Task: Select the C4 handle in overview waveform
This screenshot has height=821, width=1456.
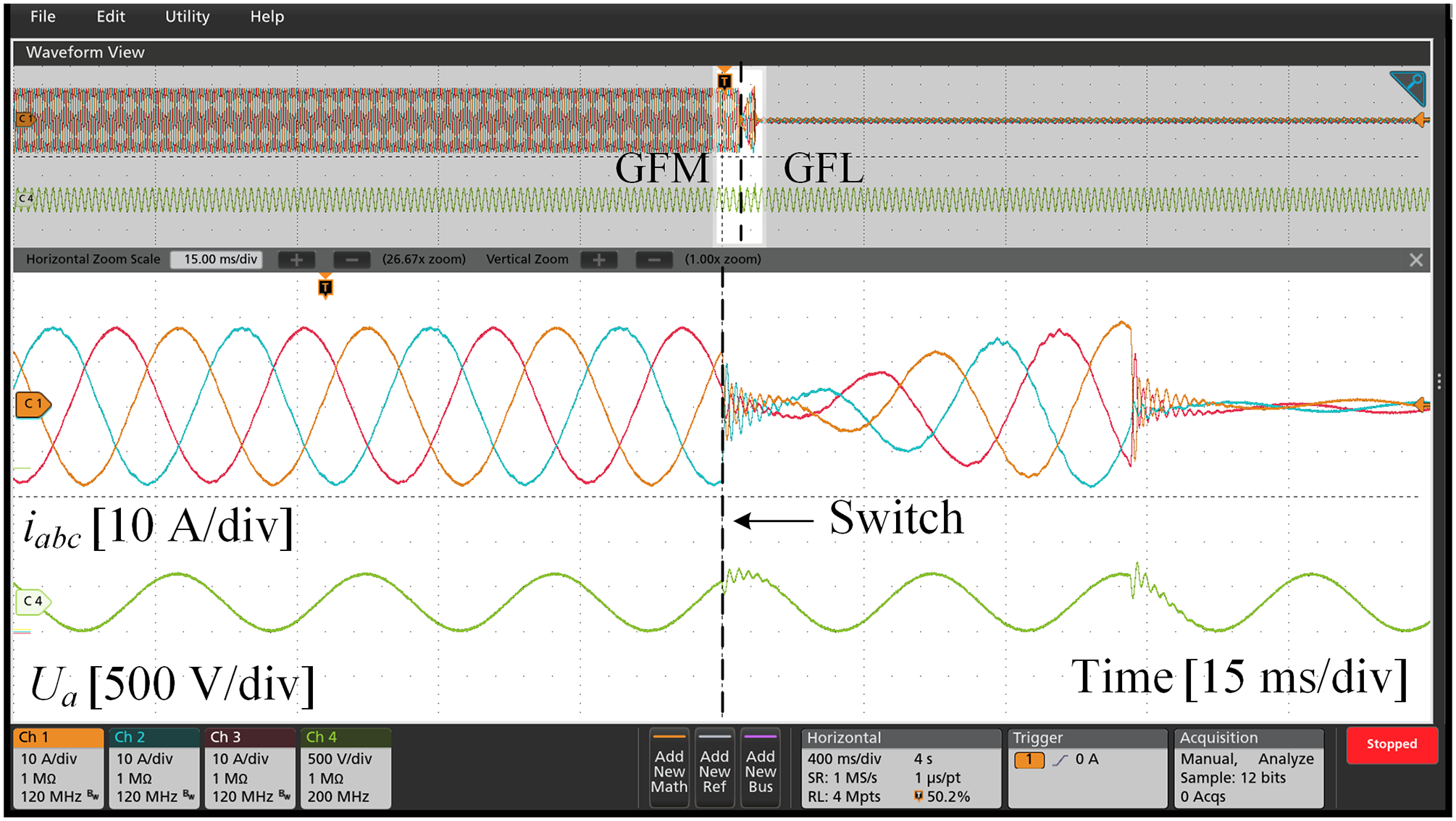Action: pyautogui.click(x=25, y=198)
